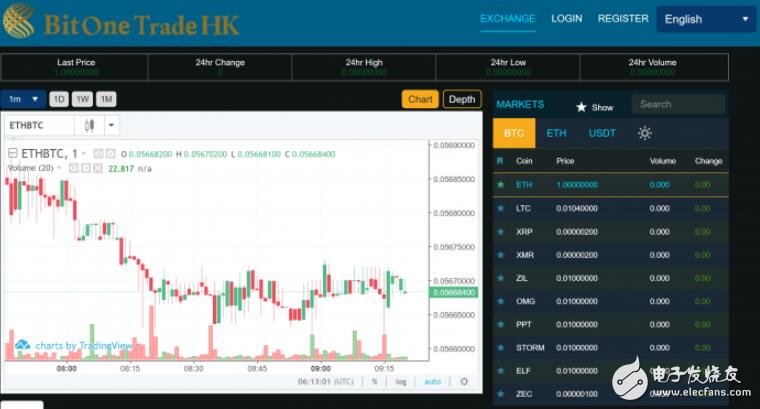This screenshot has height=409, width=760.
Task: Select the BTC market tab
Action: click(x=514, y=133)
